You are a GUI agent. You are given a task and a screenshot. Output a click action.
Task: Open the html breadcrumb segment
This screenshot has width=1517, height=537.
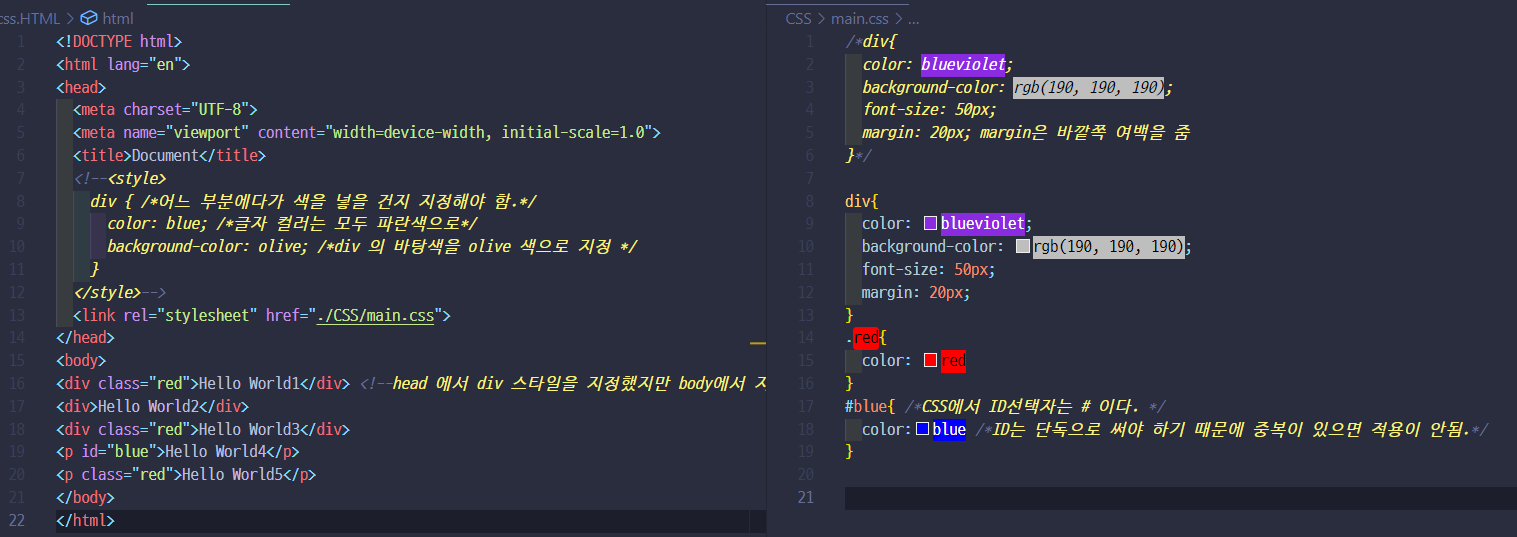[x=117, y=18]
